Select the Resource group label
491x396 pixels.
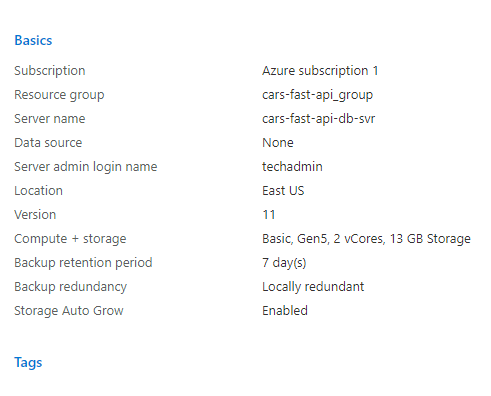[59, 95]
